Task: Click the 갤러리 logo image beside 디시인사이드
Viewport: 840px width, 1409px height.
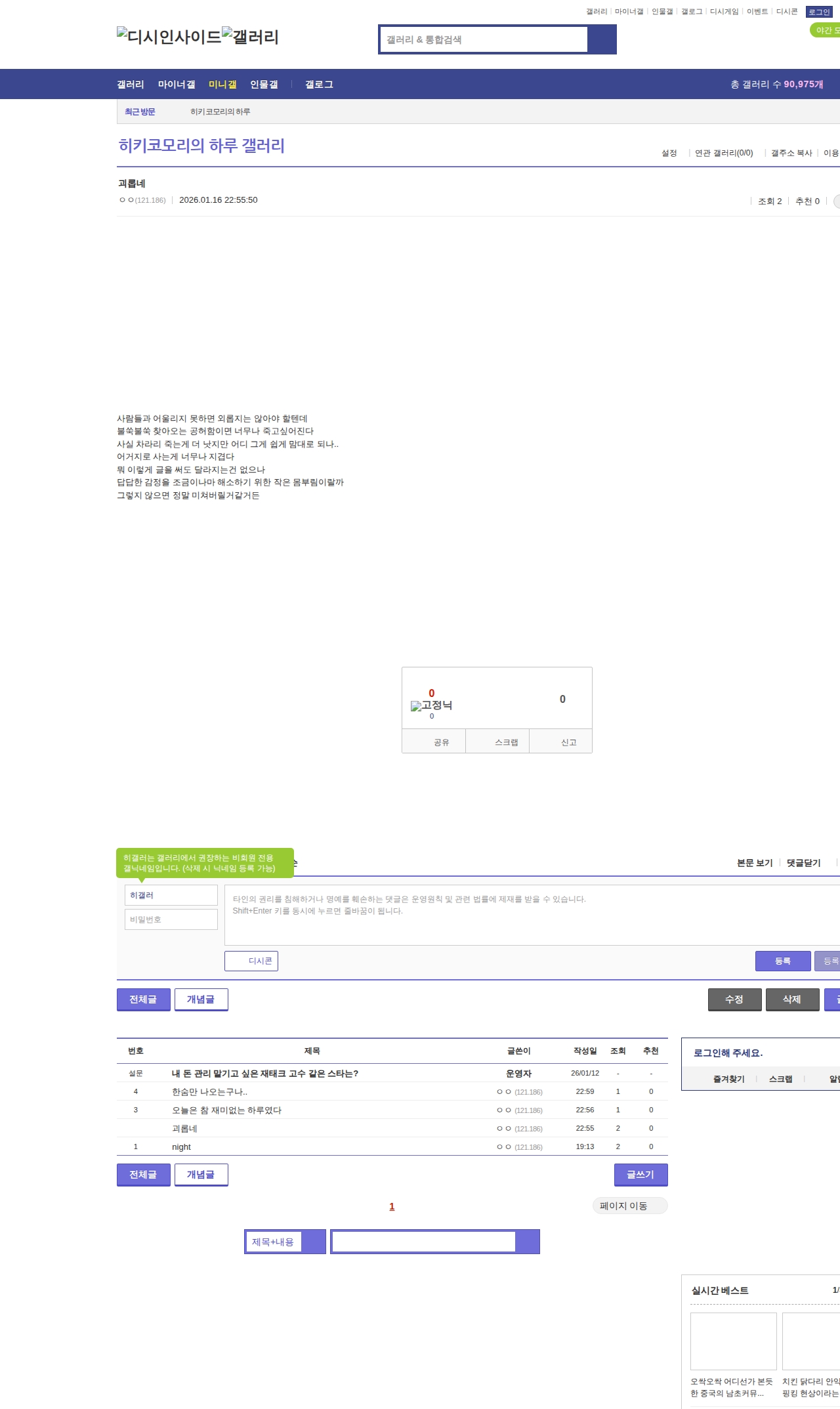Action: 251,37
